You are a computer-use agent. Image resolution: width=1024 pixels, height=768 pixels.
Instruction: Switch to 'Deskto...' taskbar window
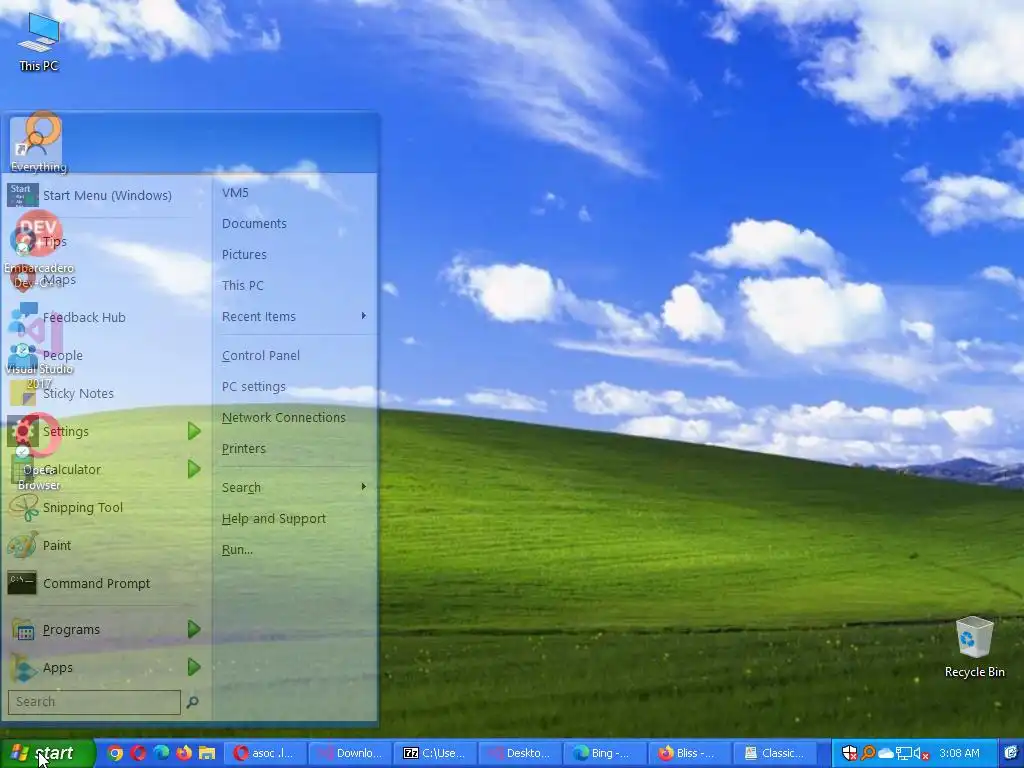click(520, 753)
